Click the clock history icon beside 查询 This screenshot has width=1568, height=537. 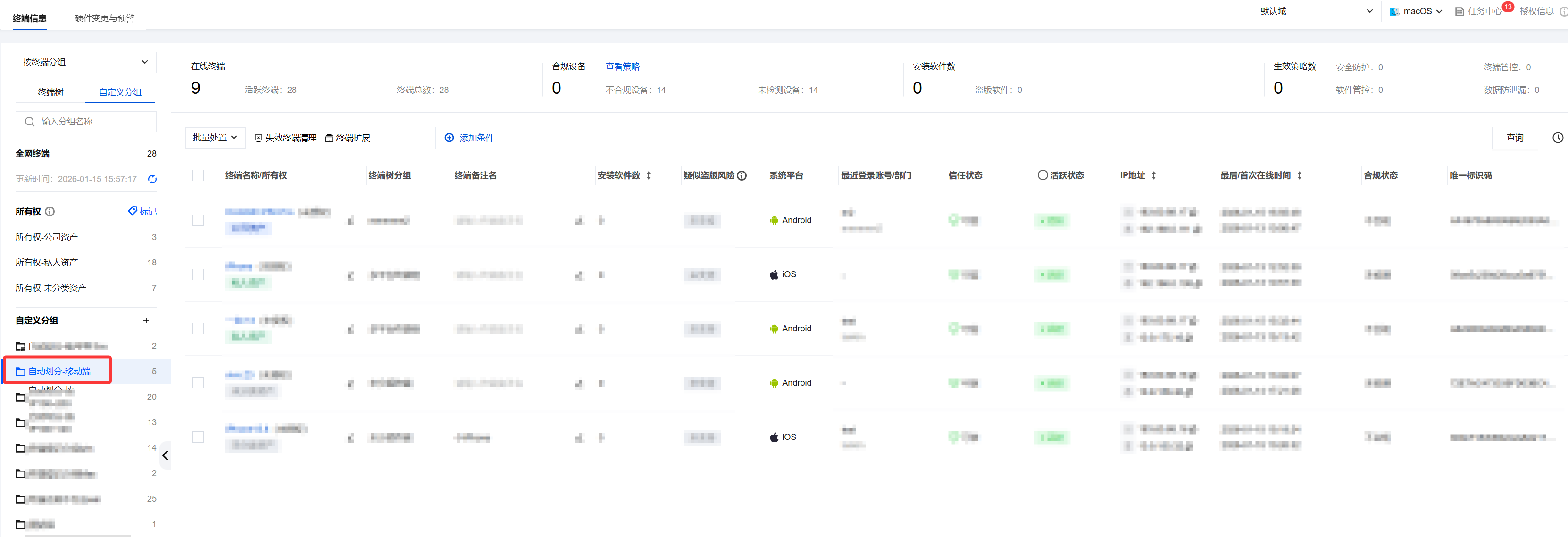click(x=1557, y=138)
